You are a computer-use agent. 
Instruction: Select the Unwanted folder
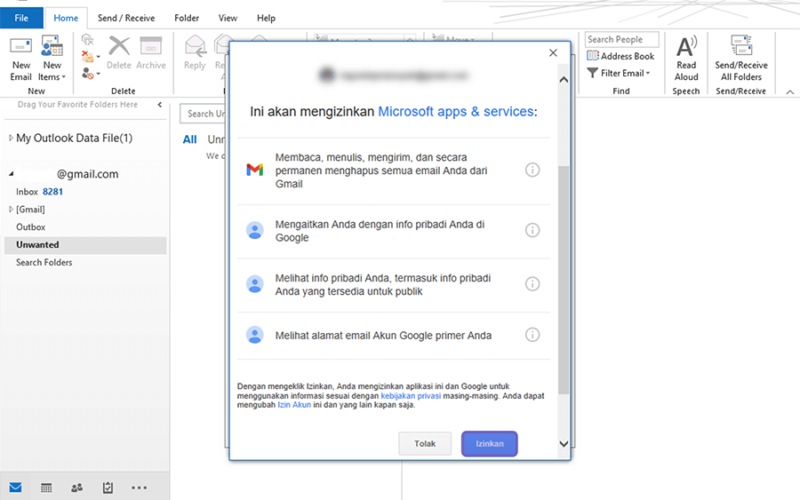85,245
